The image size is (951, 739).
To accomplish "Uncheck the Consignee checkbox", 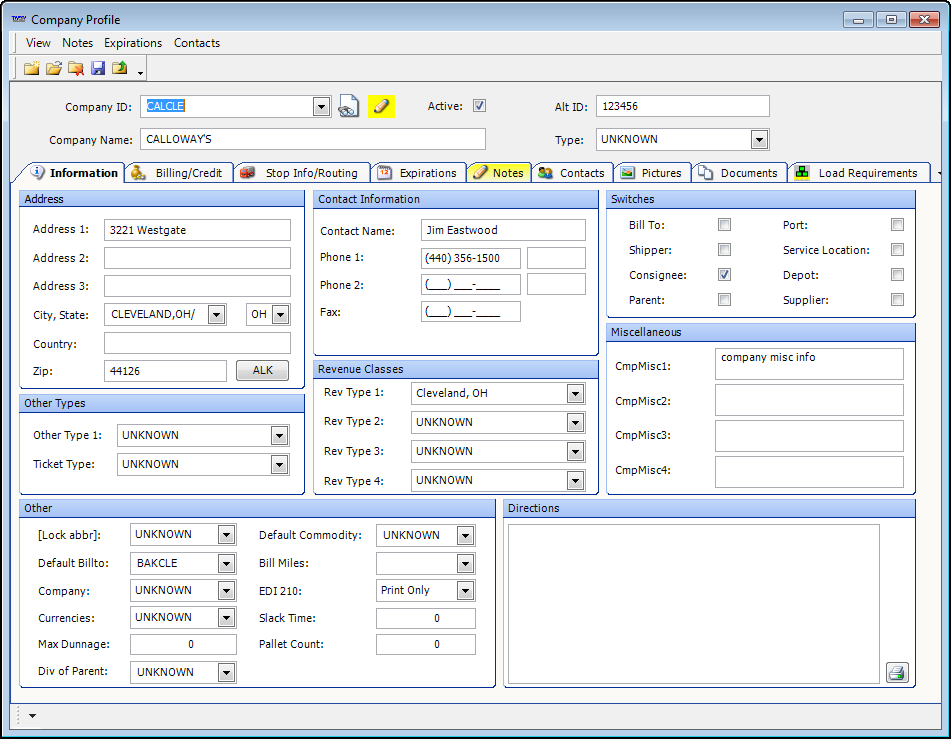I will 724,275.
